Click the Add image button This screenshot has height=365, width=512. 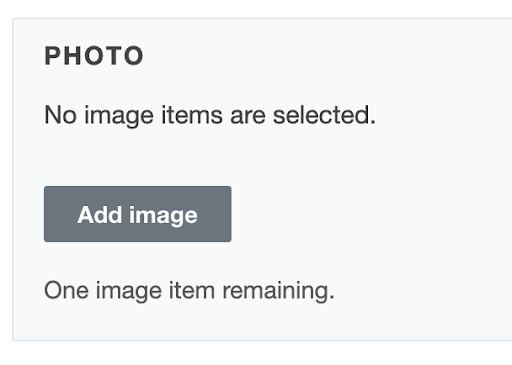pos(138,214)
